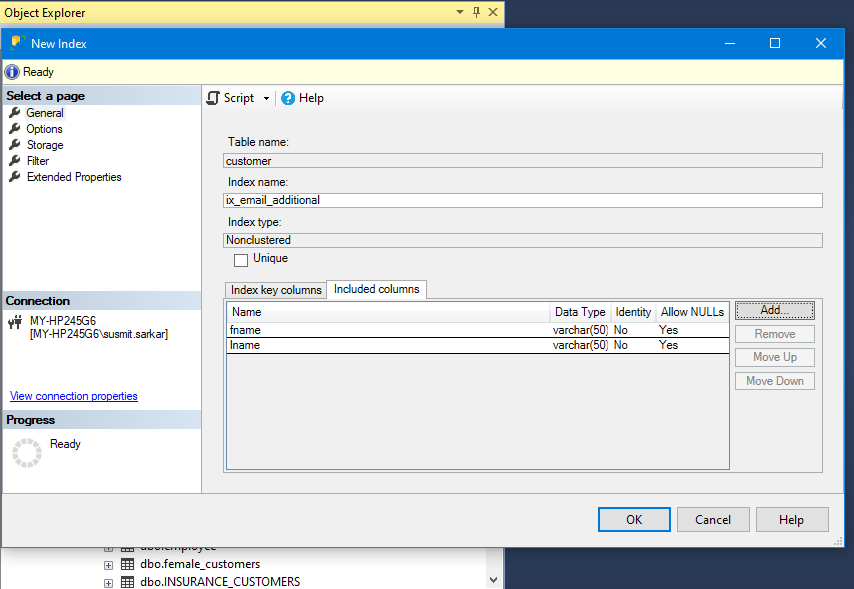The height and width of the screenshot is (589, 854).
Task: Open the General page with wrench icon
Action: coord(15,113)
